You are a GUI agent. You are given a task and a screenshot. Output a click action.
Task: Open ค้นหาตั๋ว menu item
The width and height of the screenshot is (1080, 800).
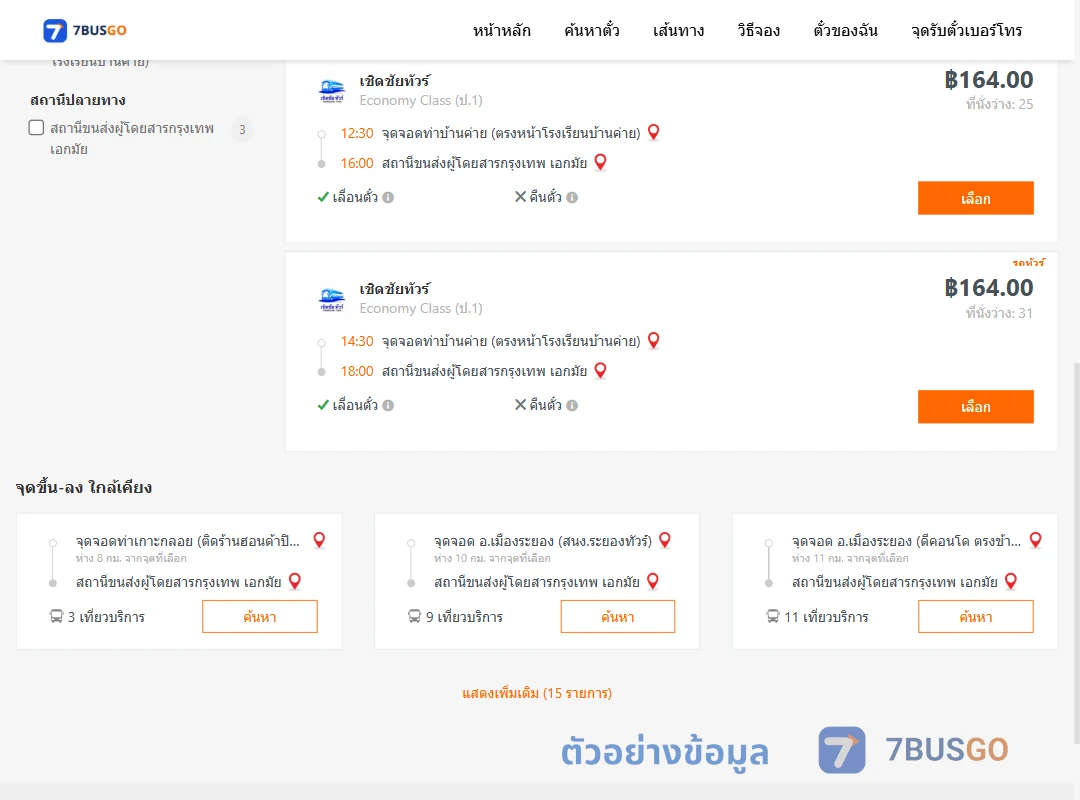click(592, 30)
